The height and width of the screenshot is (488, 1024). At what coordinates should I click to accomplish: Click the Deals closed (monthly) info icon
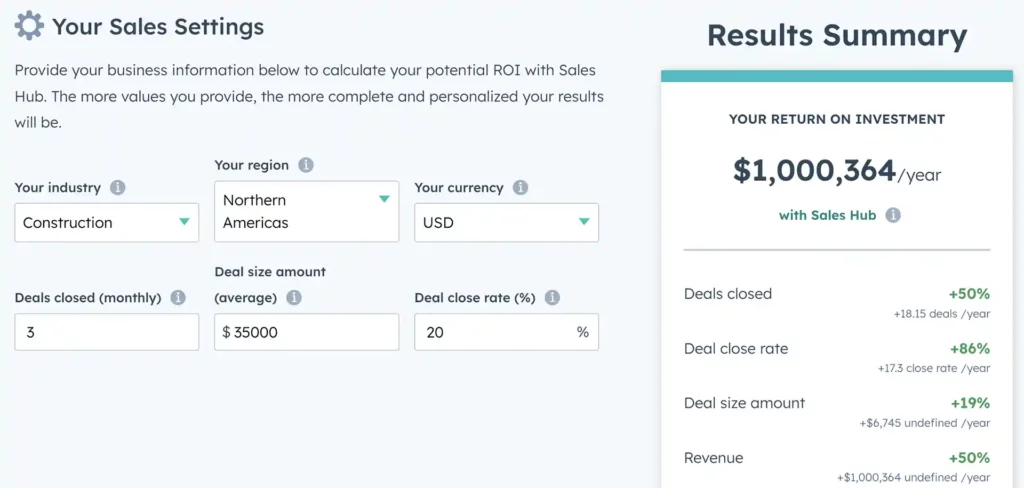pyautogui.click(x=178, y=298)
